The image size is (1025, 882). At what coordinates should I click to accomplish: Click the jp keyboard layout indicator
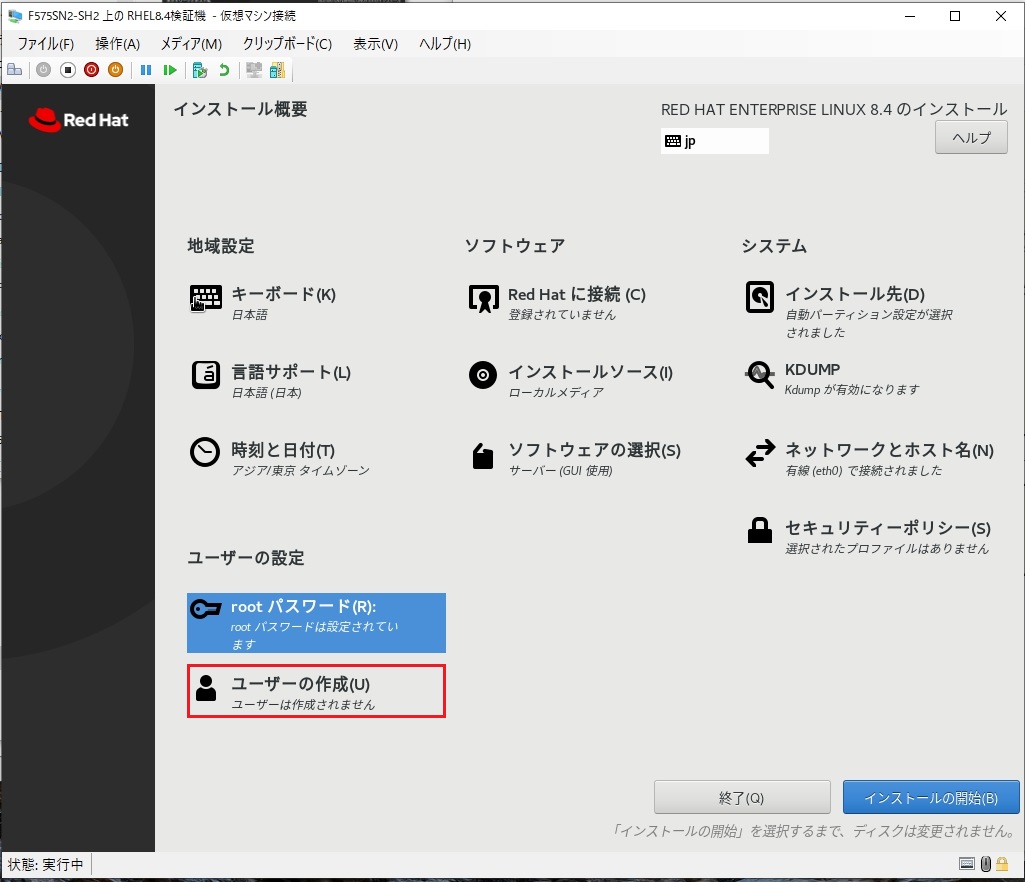pos(714,141)
